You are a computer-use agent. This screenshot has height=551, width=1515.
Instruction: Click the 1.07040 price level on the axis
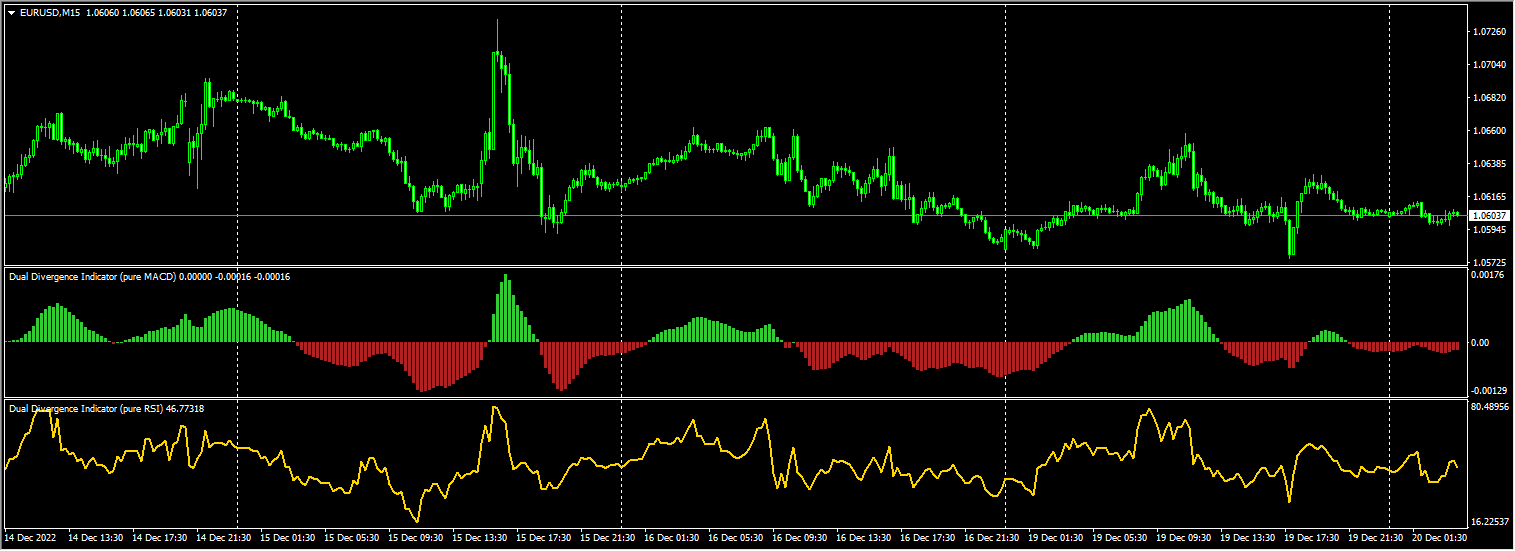coord(1490,65)
